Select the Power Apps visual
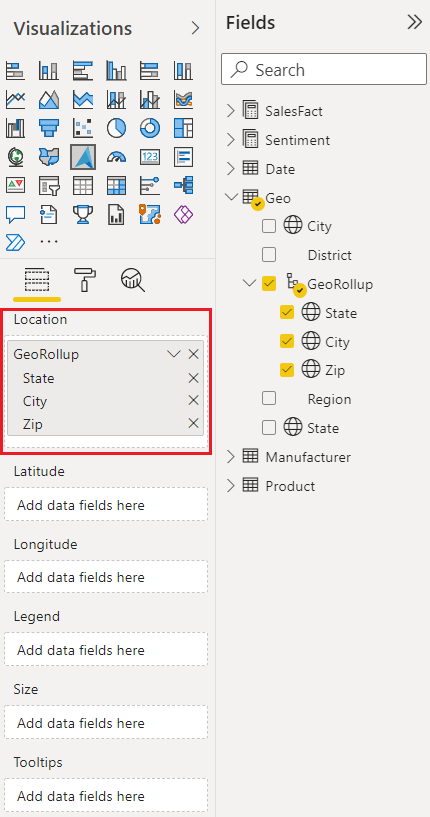 [183, 214]
